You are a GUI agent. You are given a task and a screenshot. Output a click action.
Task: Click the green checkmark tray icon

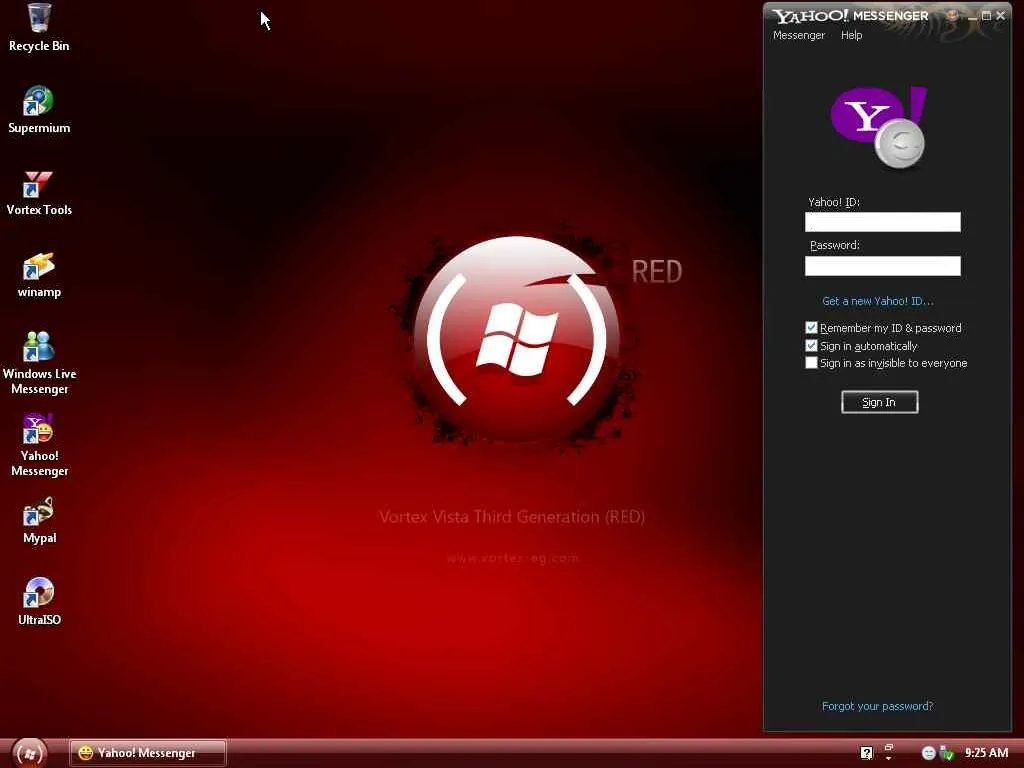point(946,753)
